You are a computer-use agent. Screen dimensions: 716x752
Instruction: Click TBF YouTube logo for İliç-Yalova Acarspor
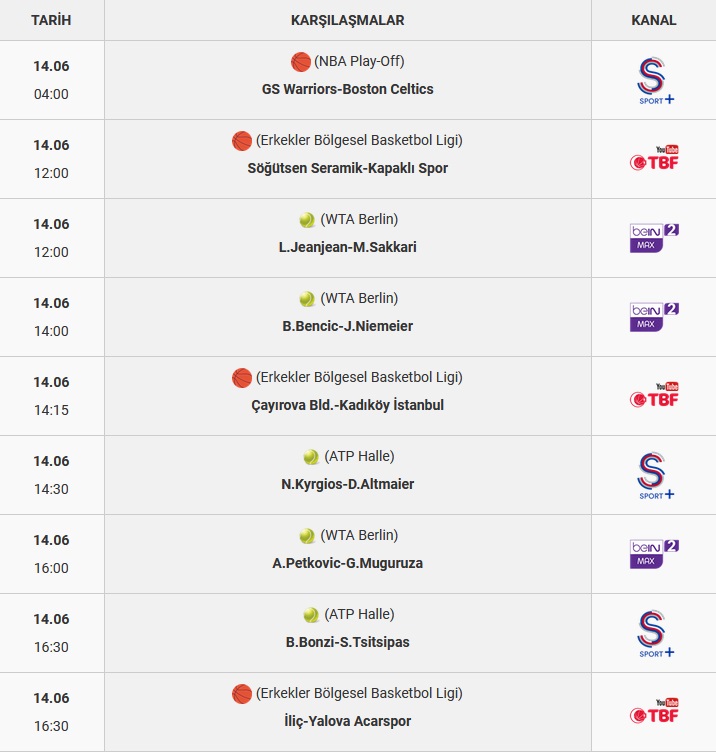[654, 711]
